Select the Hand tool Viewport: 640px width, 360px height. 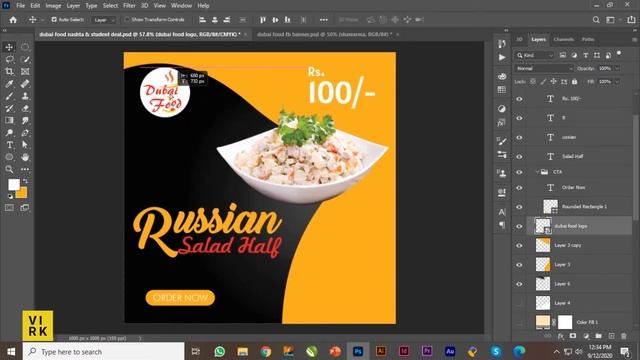25,157
